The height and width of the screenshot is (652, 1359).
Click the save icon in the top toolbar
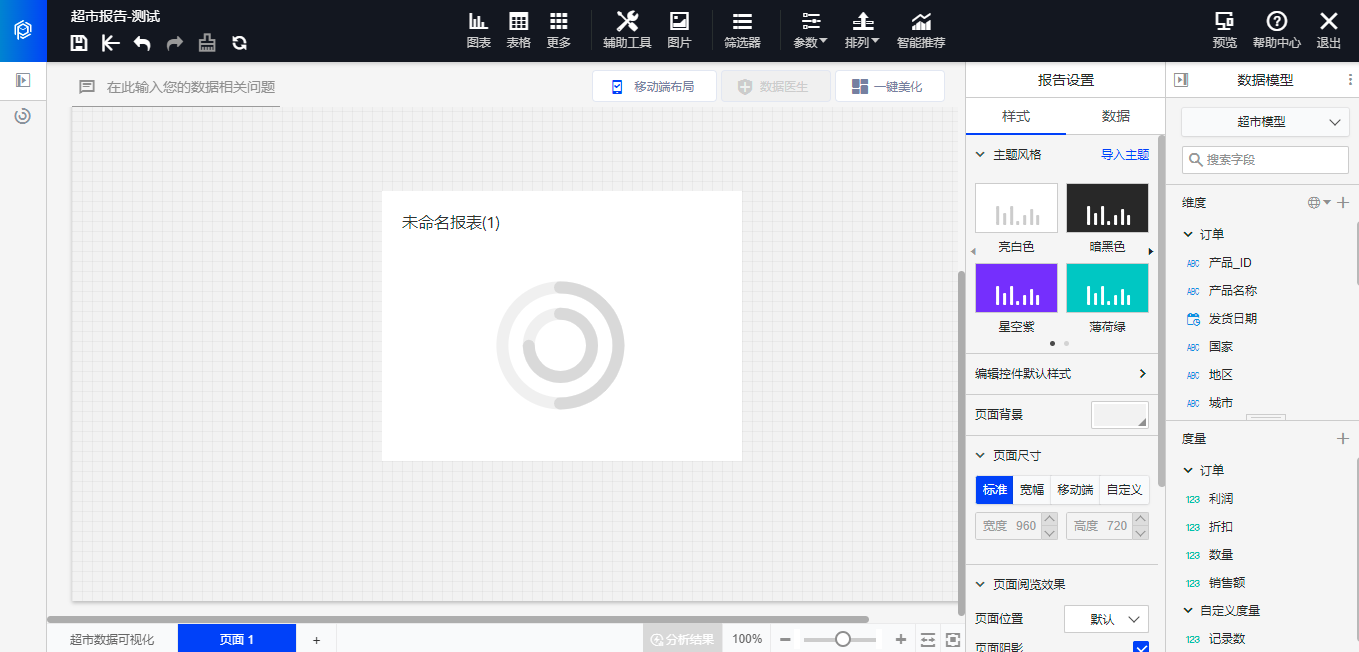pos(79,43)
